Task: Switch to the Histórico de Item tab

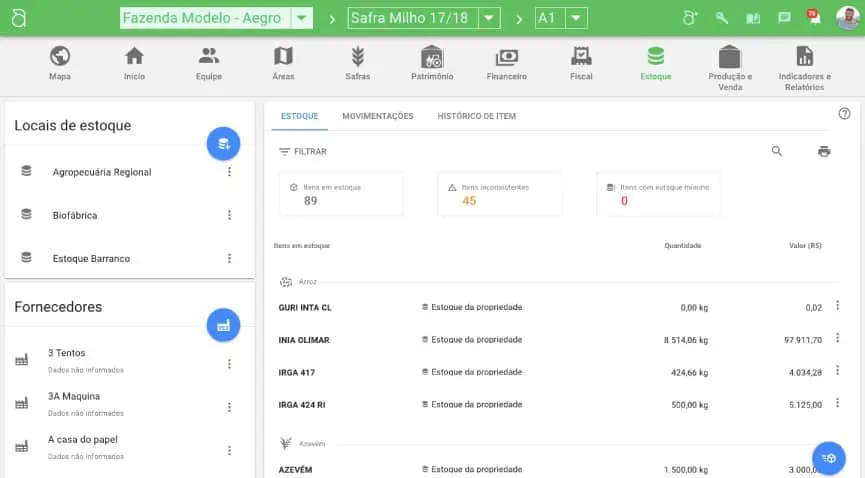Action: click(476, 116)
